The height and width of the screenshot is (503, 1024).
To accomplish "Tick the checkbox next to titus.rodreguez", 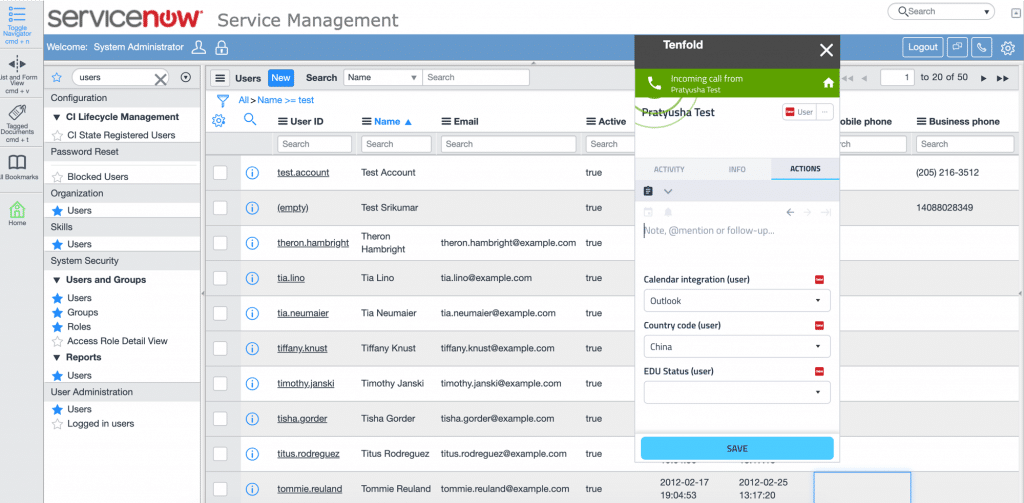I will (x=220, y=453).
